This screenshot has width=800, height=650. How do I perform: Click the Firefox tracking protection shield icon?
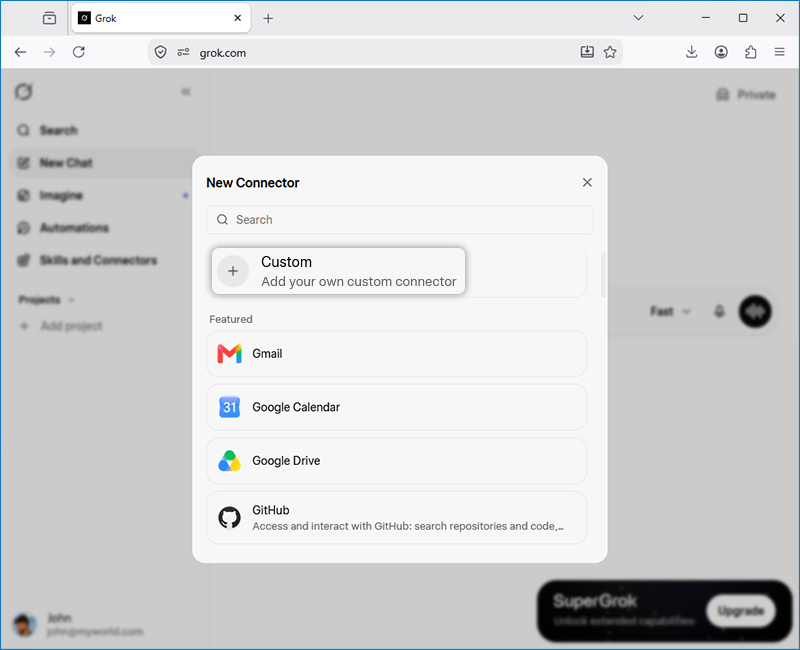(161, 52)
